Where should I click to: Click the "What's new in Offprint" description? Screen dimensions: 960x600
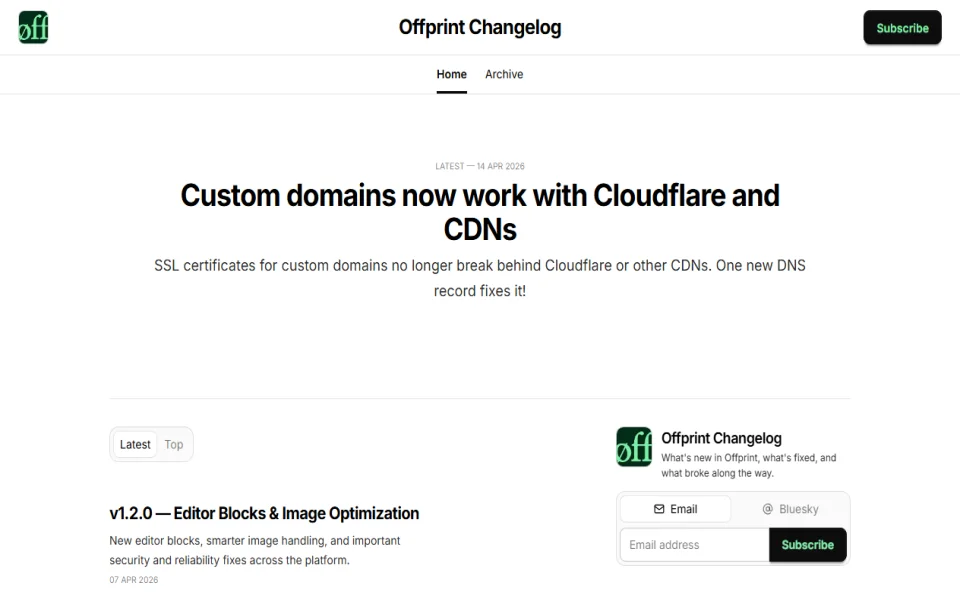tap(748, 465)
